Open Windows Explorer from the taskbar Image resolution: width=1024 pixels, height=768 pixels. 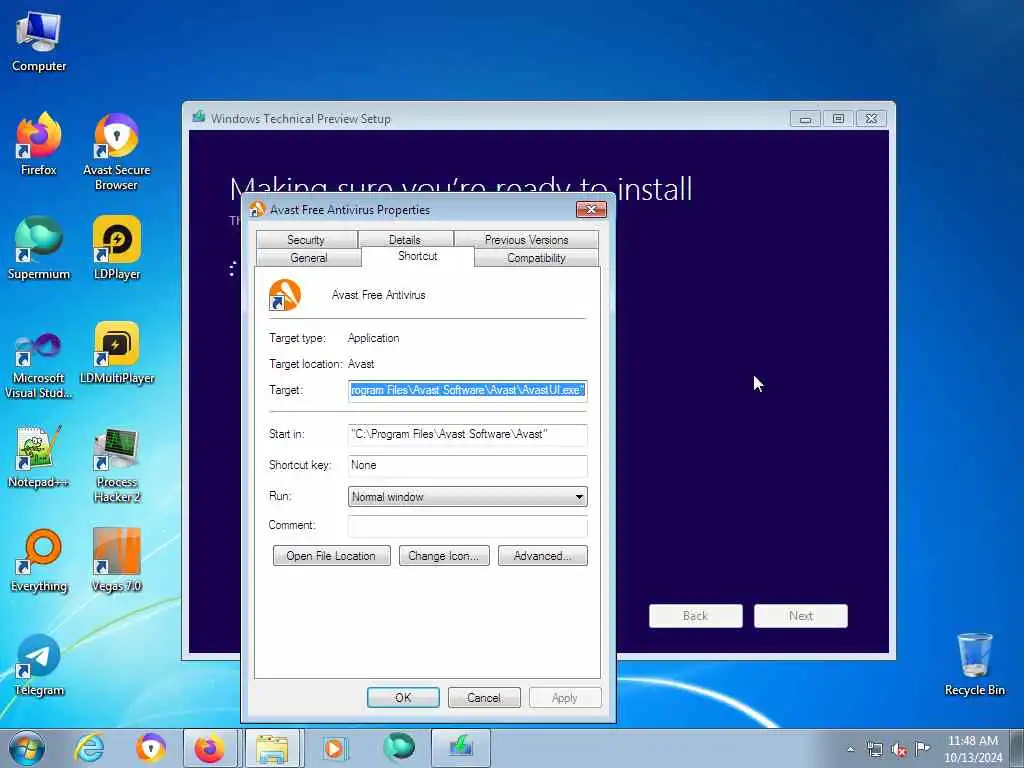coord(272,748)
